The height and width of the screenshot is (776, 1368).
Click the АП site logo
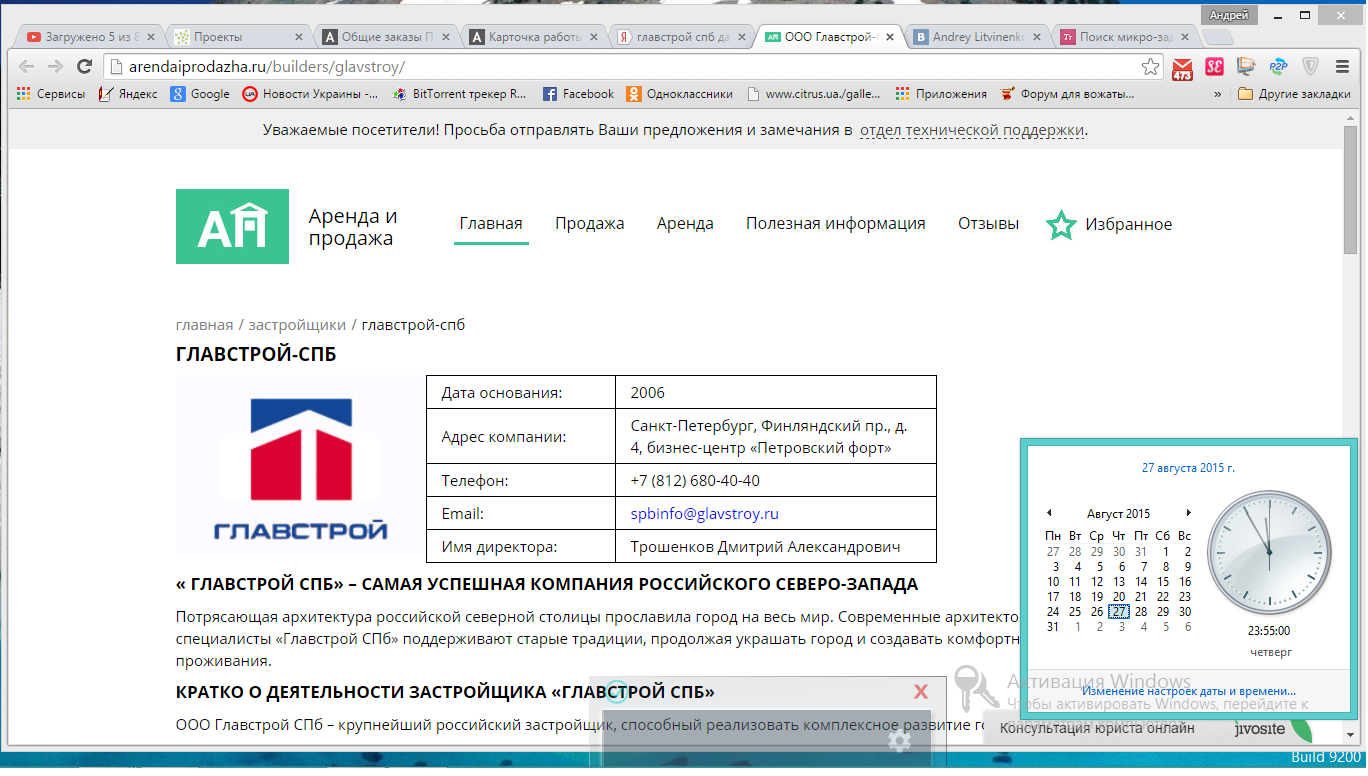click(x=232, y=226)
